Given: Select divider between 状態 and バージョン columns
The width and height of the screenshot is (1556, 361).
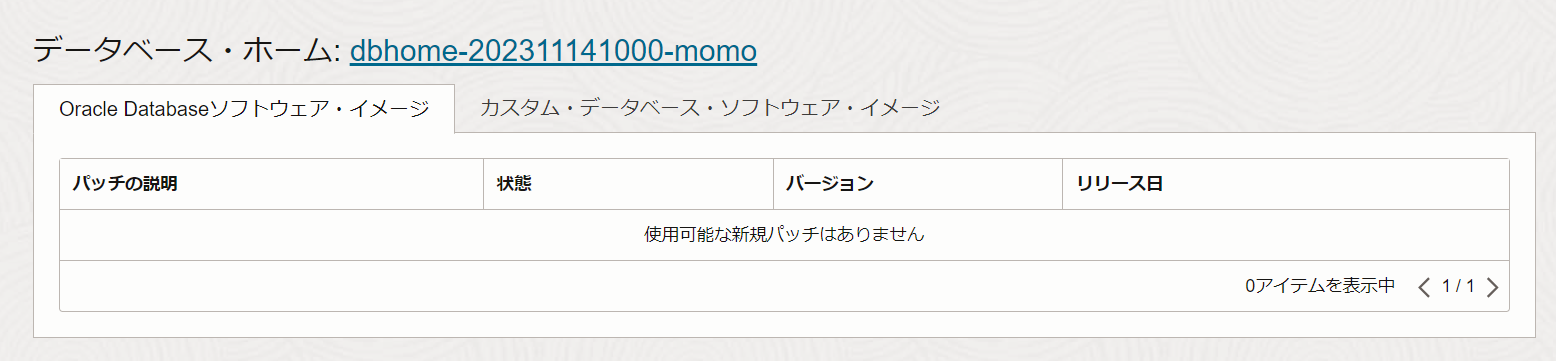Looking at the screenshot, I should 773,184.
